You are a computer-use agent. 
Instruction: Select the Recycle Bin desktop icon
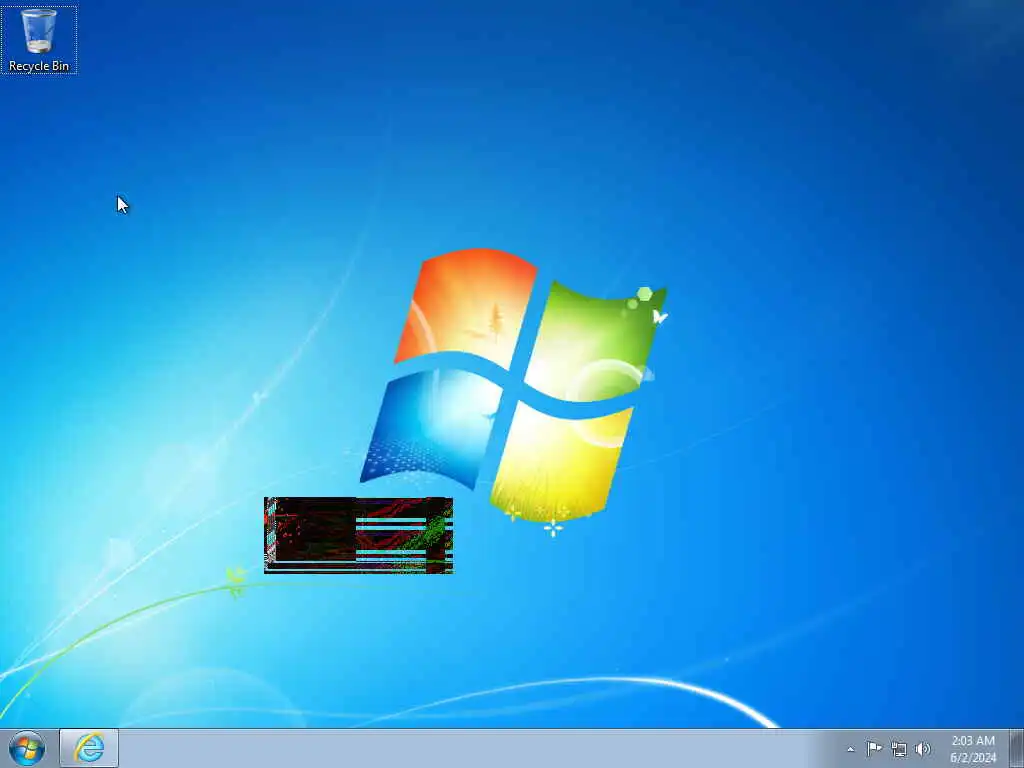pos(39,39)
